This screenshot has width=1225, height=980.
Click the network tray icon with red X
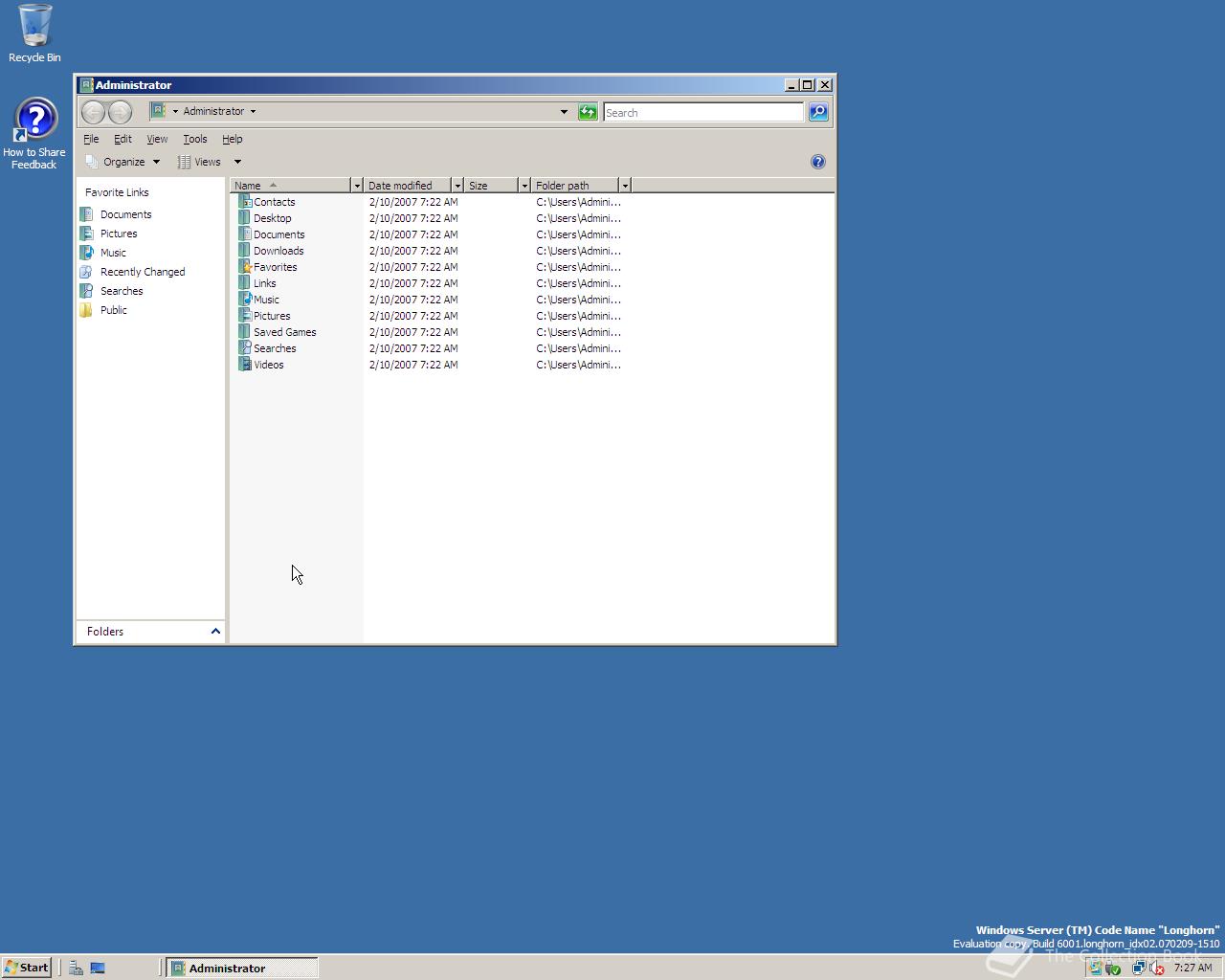1156,968
